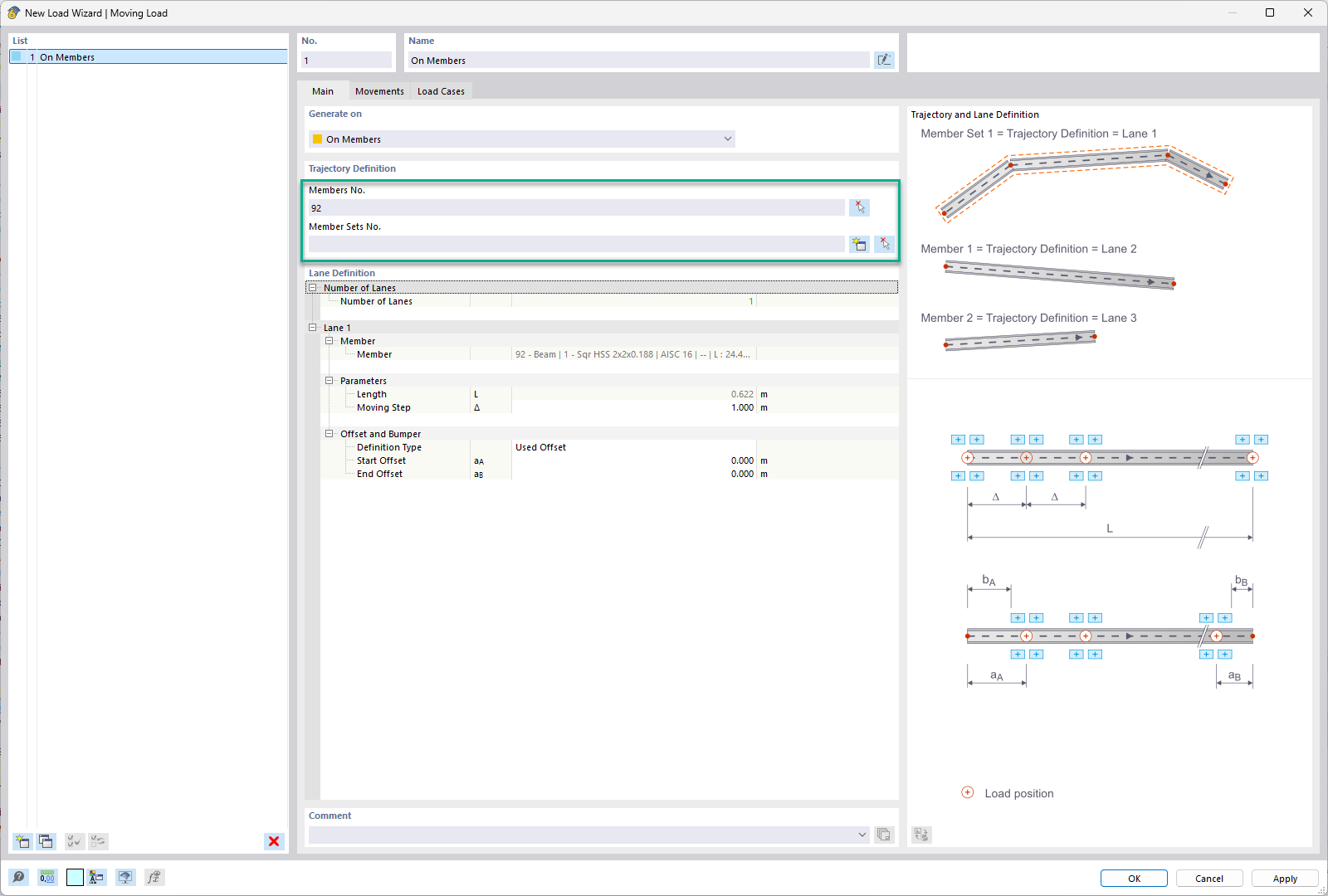1328x896 pixels.
Task: Apply the moving load settings
Action: [1283, 878]
